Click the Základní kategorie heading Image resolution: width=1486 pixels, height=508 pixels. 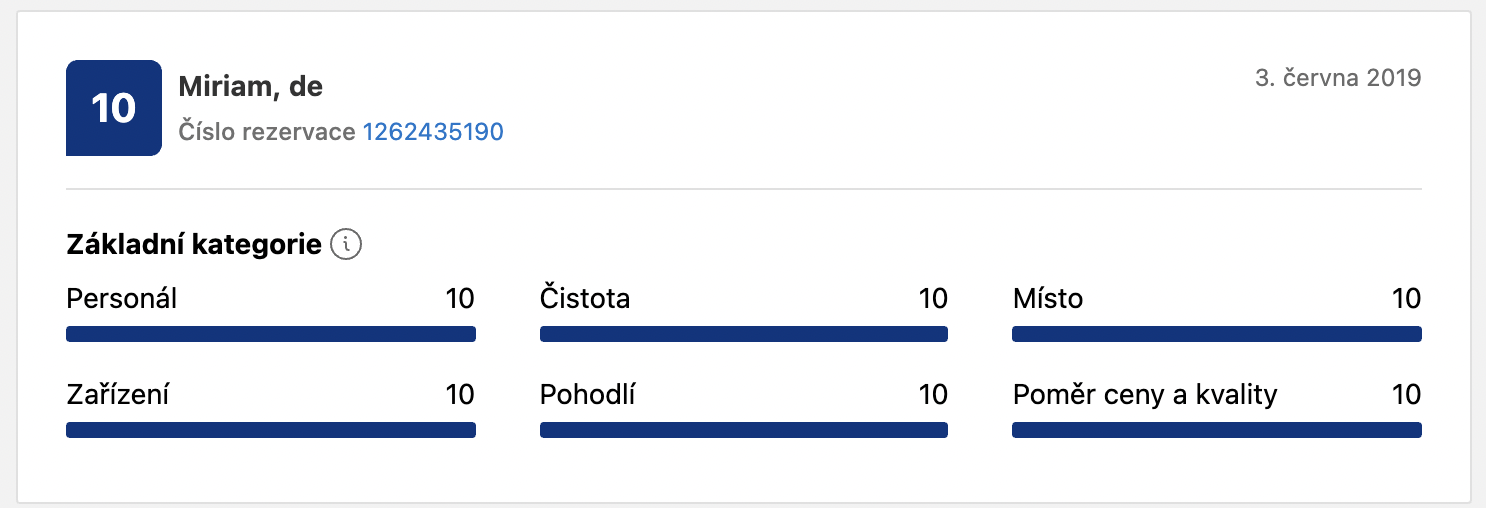(194, 244)
